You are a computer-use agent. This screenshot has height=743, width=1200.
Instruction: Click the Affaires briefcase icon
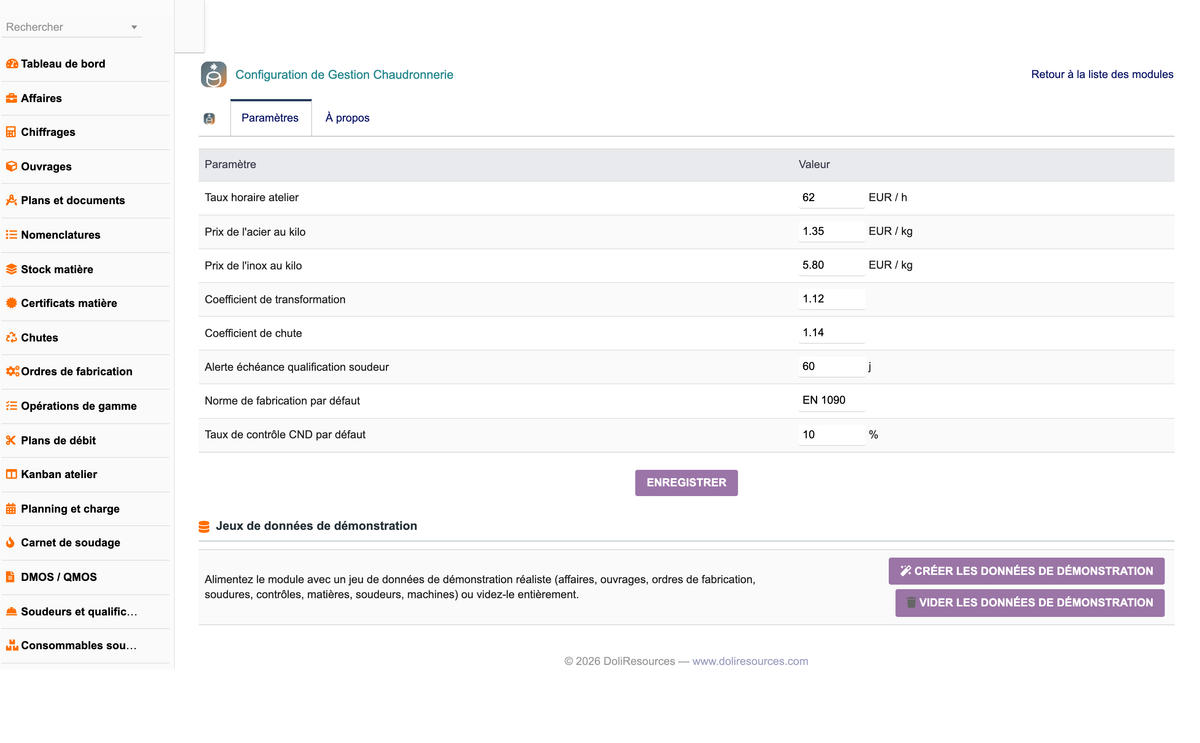pos(12,98)
